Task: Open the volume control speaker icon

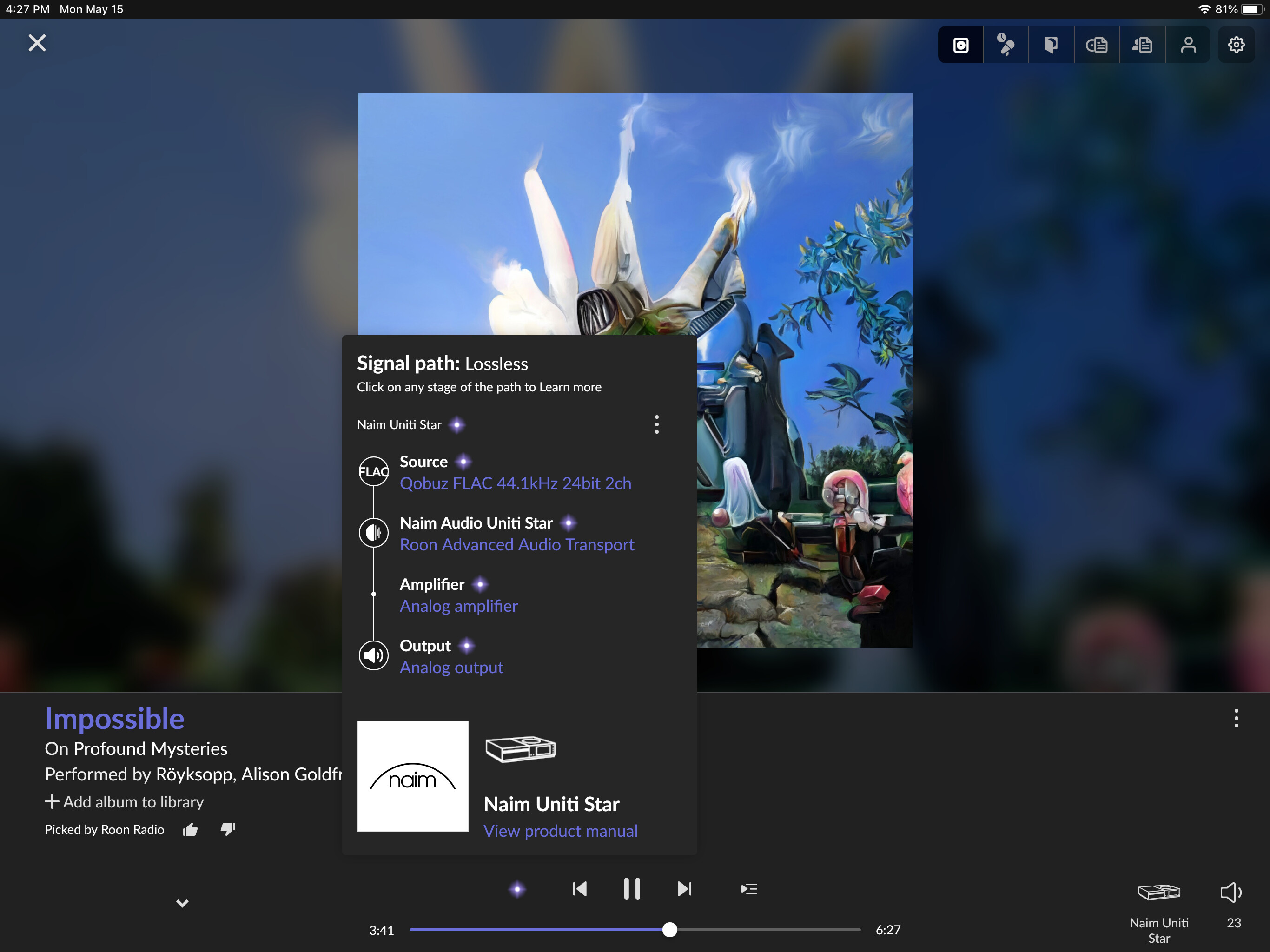Action: 1231,892
